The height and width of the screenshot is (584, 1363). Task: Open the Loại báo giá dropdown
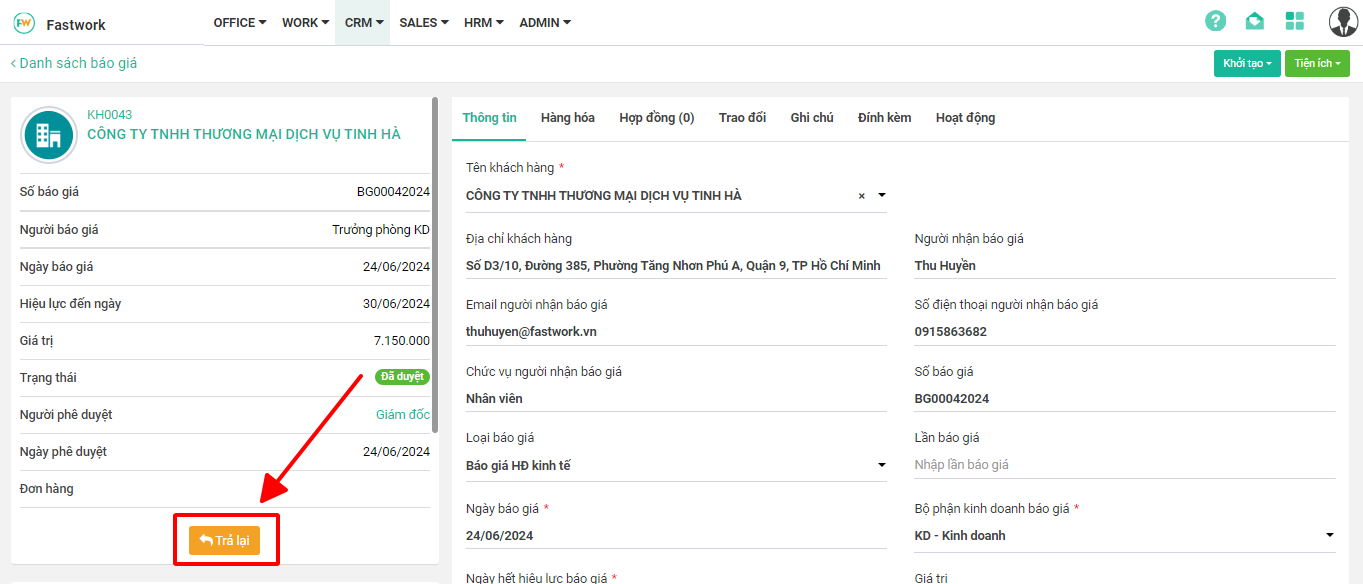tap(675, 465)
